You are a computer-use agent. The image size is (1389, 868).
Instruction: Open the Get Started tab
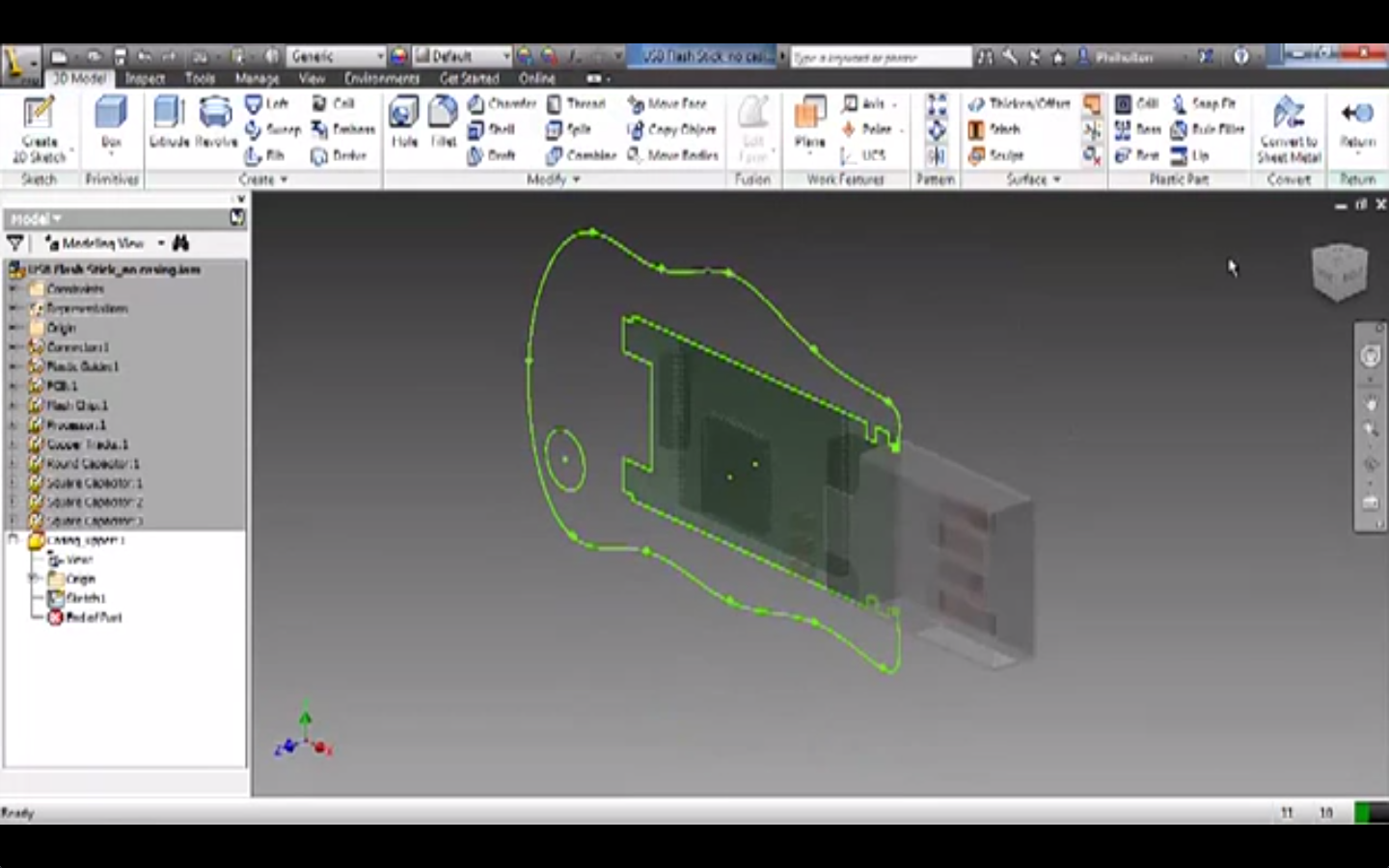pyautogui.click(x=469, y=78)
